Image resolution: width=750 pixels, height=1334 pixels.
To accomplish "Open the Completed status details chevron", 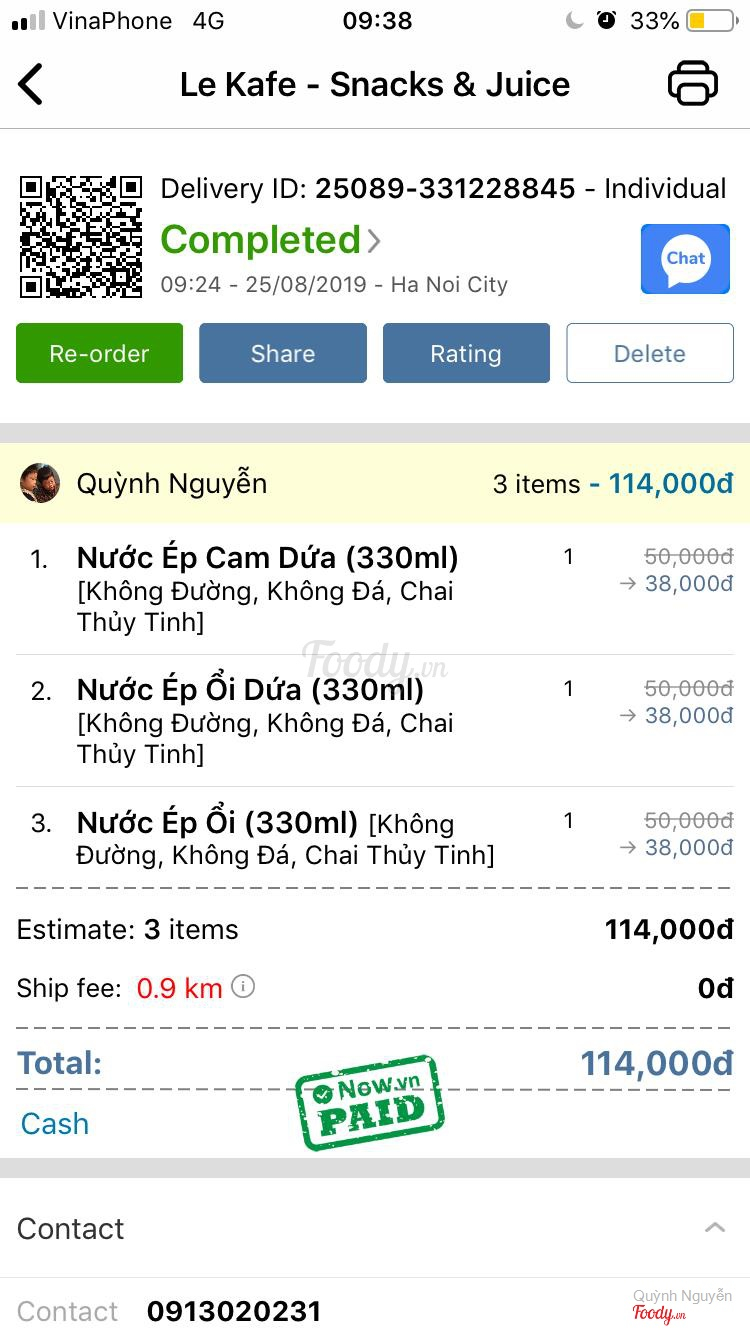I will [374, 241].
